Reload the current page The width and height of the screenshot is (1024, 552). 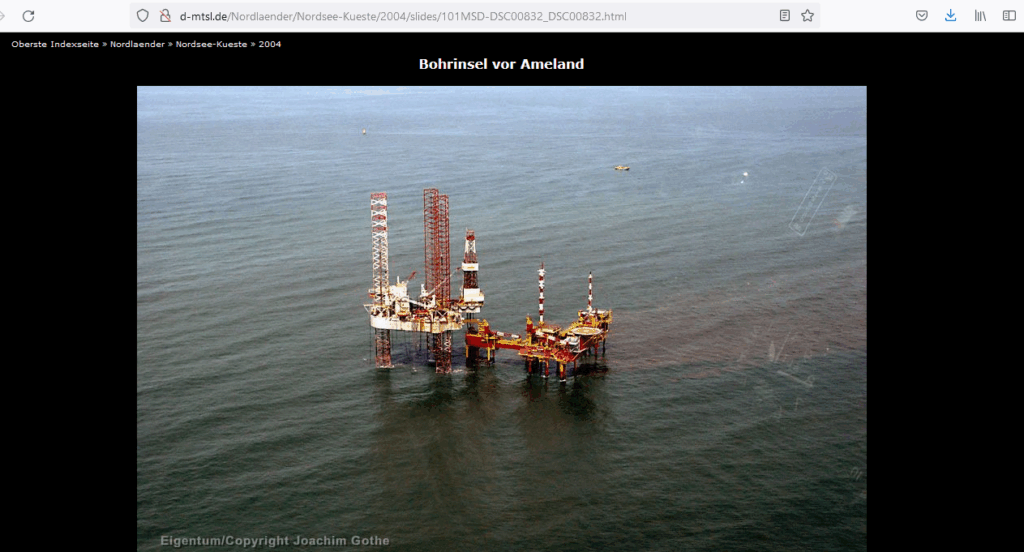[x=28, y=16]
